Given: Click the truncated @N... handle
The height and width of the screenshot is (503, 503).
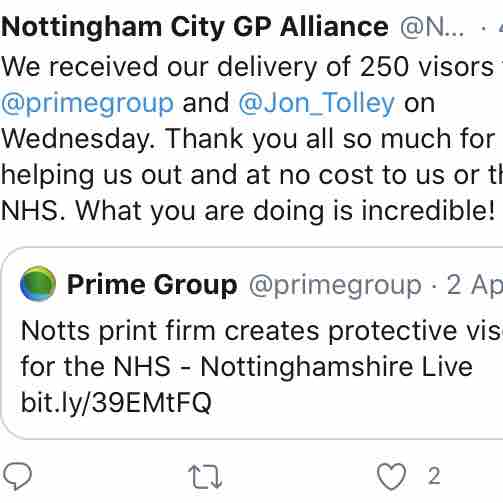Looking at the screenshot, I should coord(432,27).
